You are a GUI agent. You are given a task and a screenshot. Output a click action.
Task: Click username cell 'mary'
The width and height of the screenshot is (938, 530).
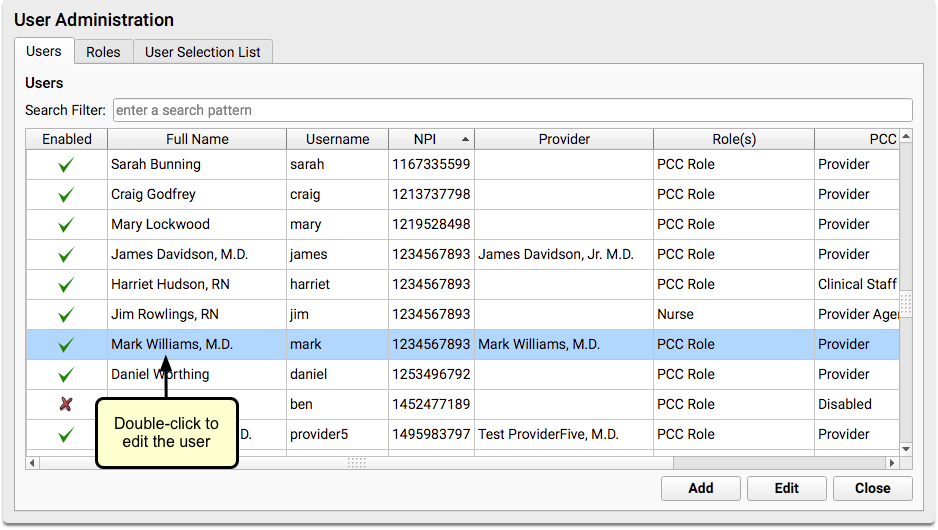pos(337,224)
